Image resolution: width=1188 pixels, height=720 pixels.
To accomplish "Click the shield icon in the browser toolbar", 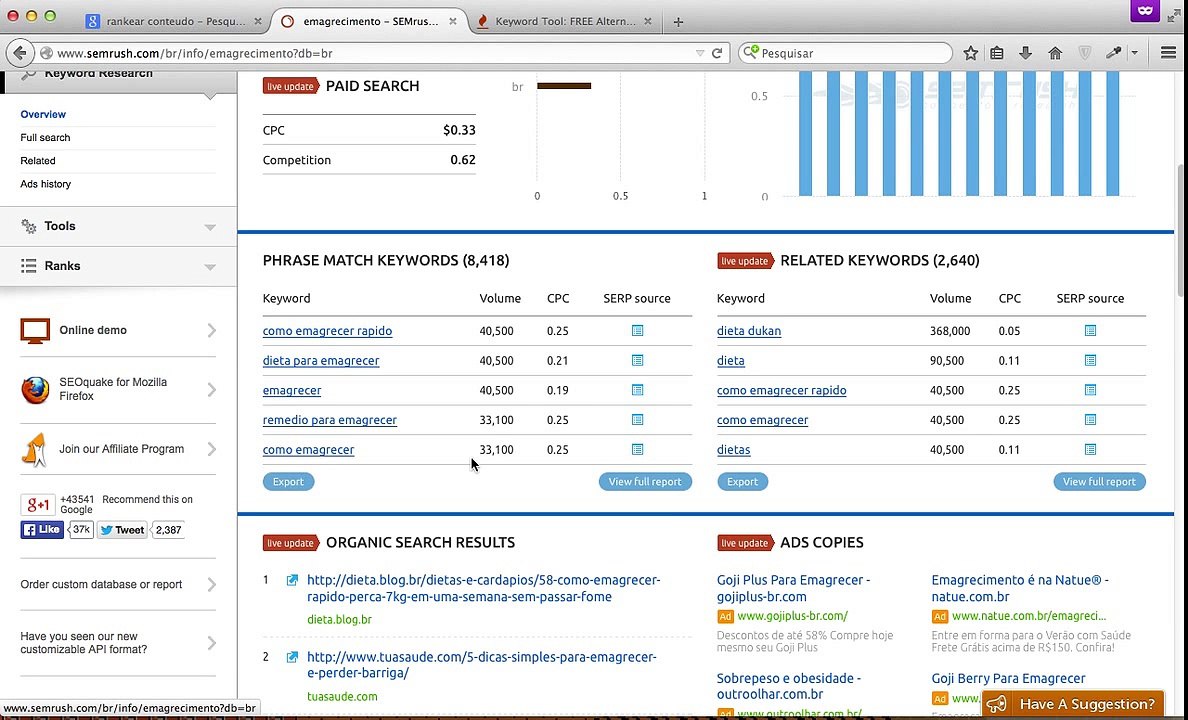I will (x=1085, y=53).
